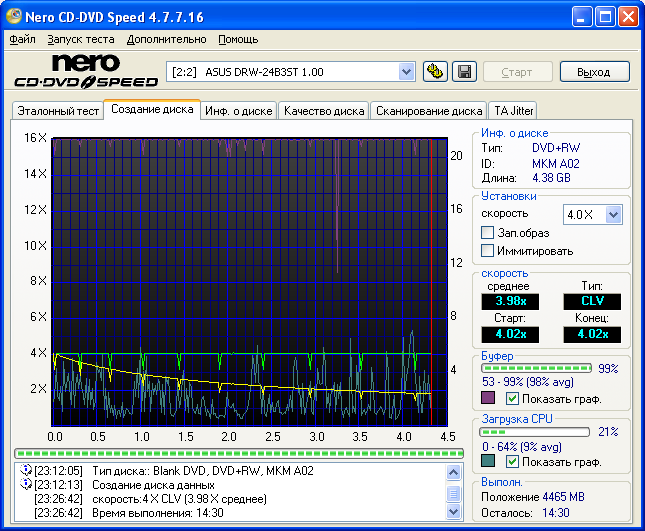Click the purple buffer graph color swatch
This screenshot has height=531, width=645.
[488, 398]
